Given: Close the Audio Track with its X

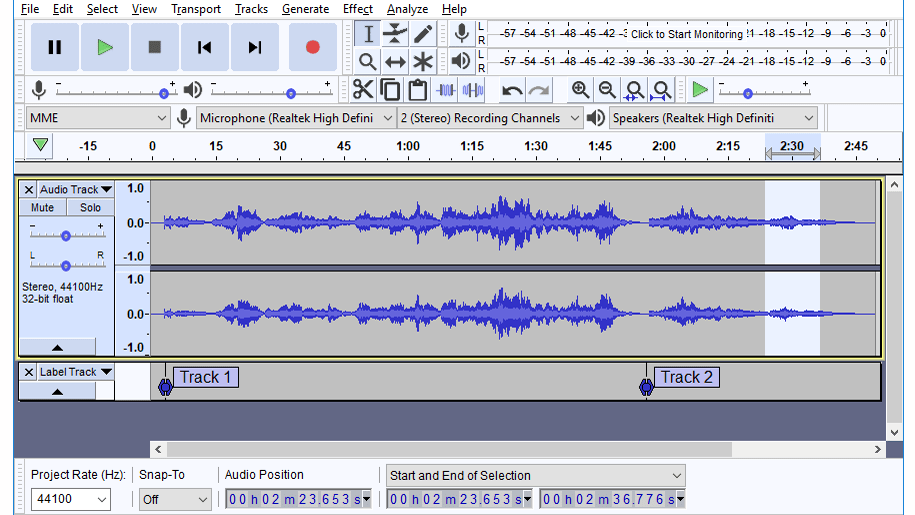Looking at the screenshot, I should [x=29, y=190].
